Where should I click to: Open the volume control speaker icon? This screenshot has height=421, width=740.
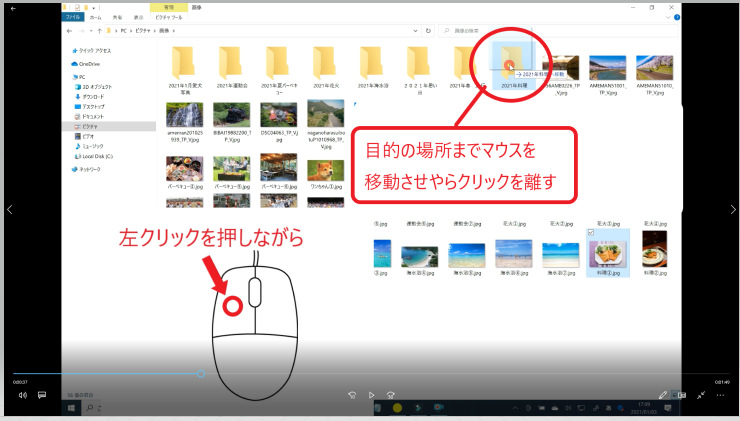(22, 395)
